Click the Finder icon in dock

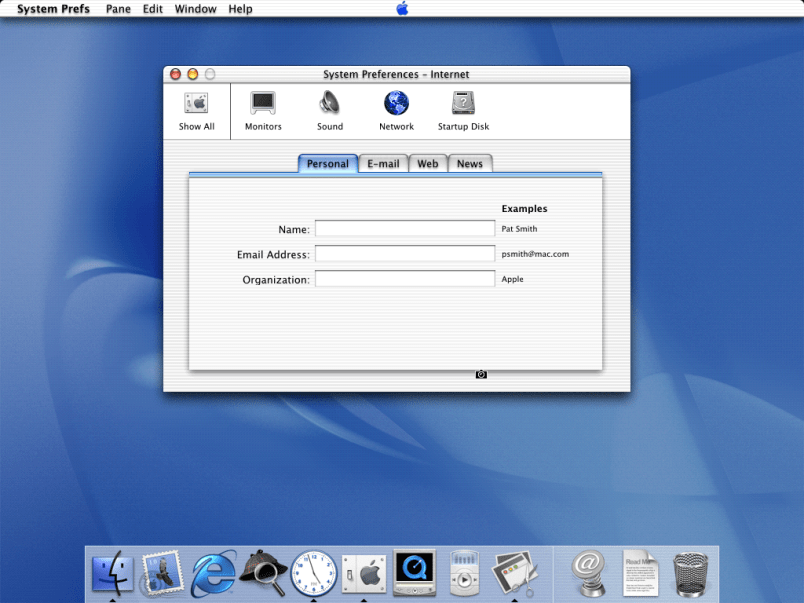112,573
